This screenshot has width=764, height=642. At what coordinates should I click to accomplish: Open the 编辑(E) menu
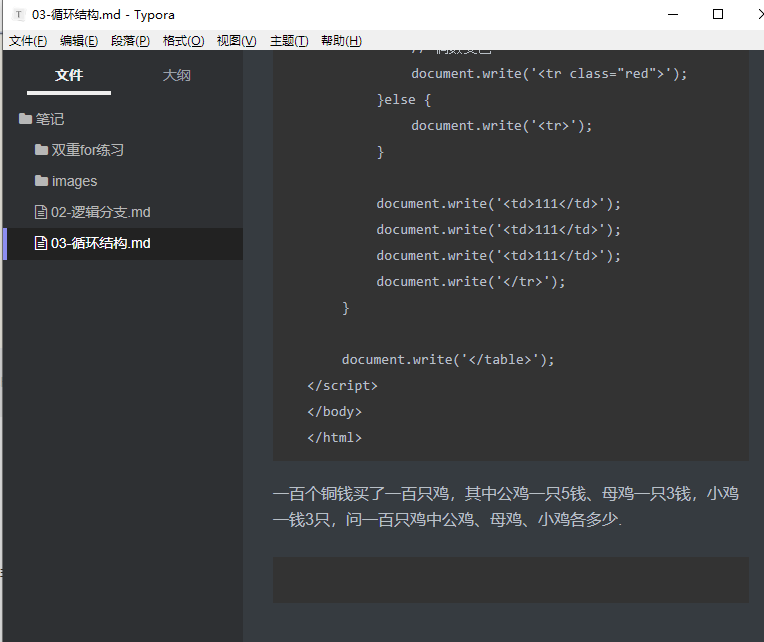coord(79,41)
